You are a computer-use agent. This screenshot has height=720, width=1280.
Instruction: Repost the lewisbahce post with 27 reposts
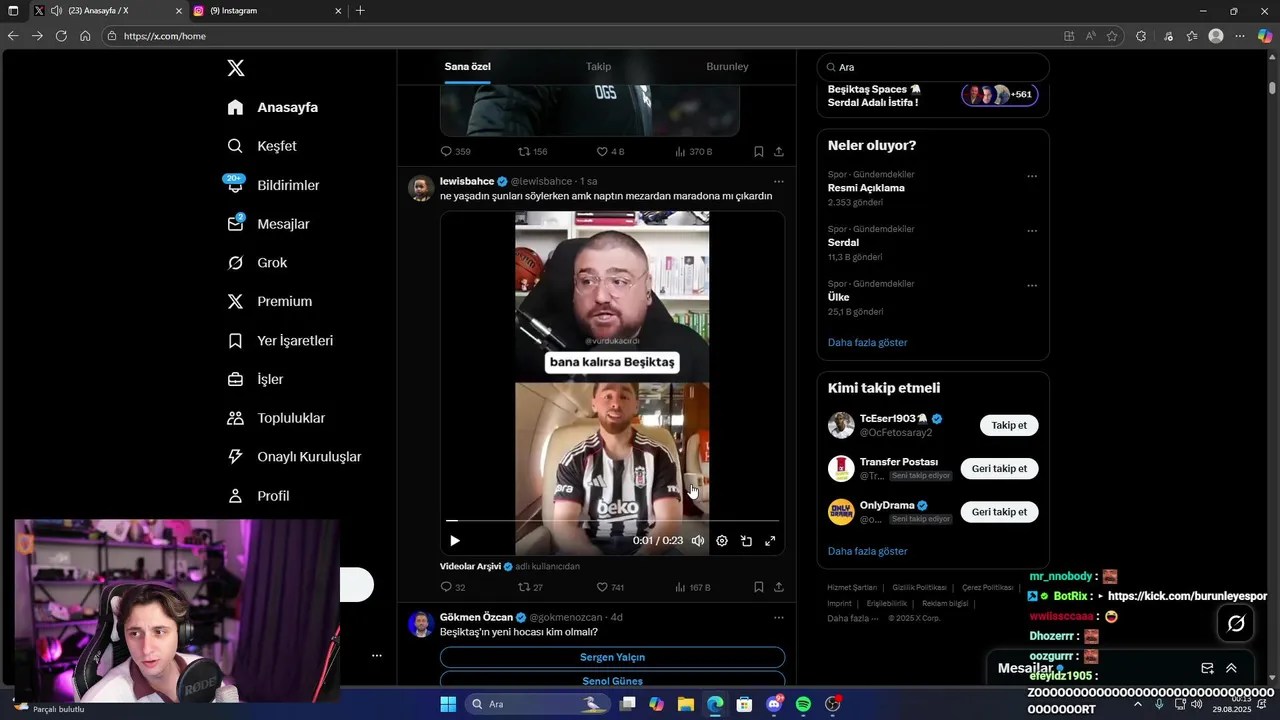(x=530, y=587)
